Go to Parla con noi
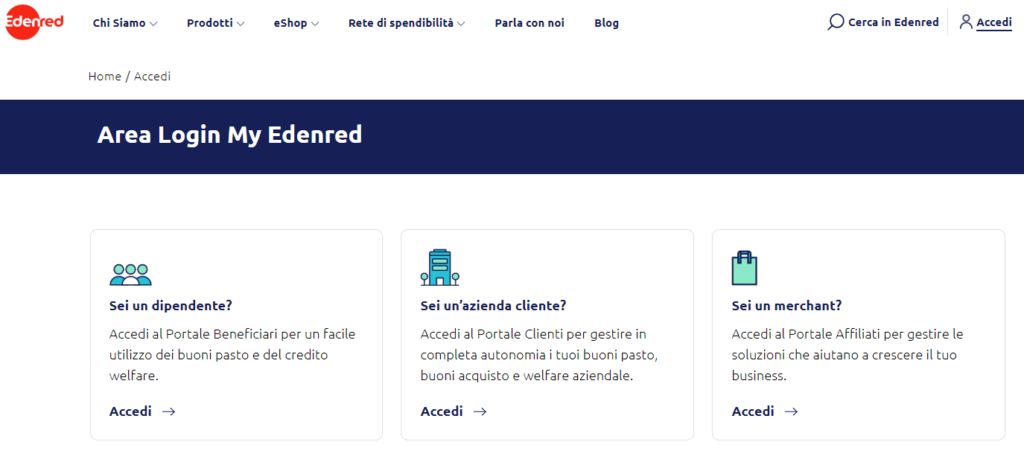The height and width of the screenshot is (465, 1024). (x=530, y=23)
